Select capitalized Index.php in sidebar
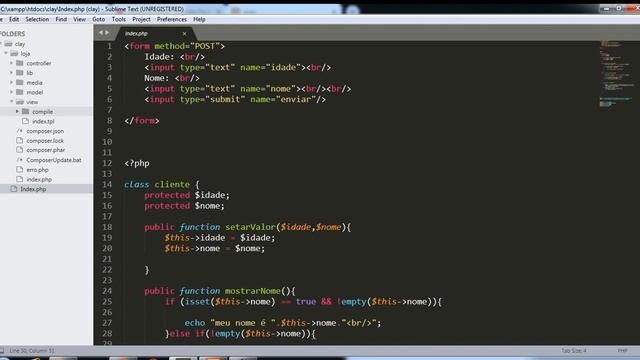This screenshot has width=640, height=360. point(33,189)
